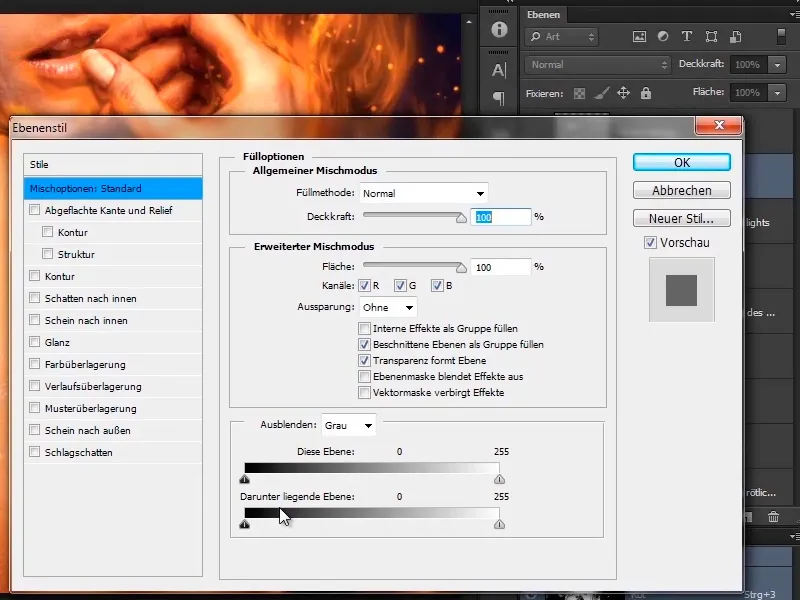Delete layer trash icon
800x600 pixels.
[773, 517]
